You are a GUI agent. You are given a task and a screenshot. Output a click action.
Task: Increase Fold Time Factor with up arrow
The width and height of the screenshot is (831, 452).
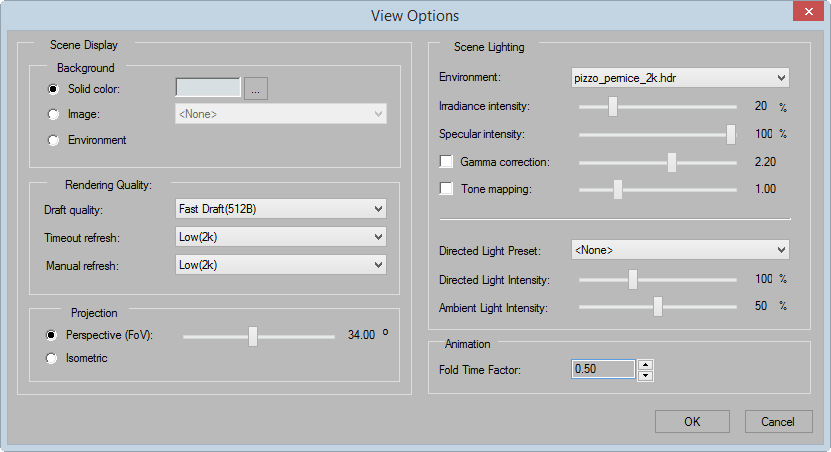(x=645, y=365)
